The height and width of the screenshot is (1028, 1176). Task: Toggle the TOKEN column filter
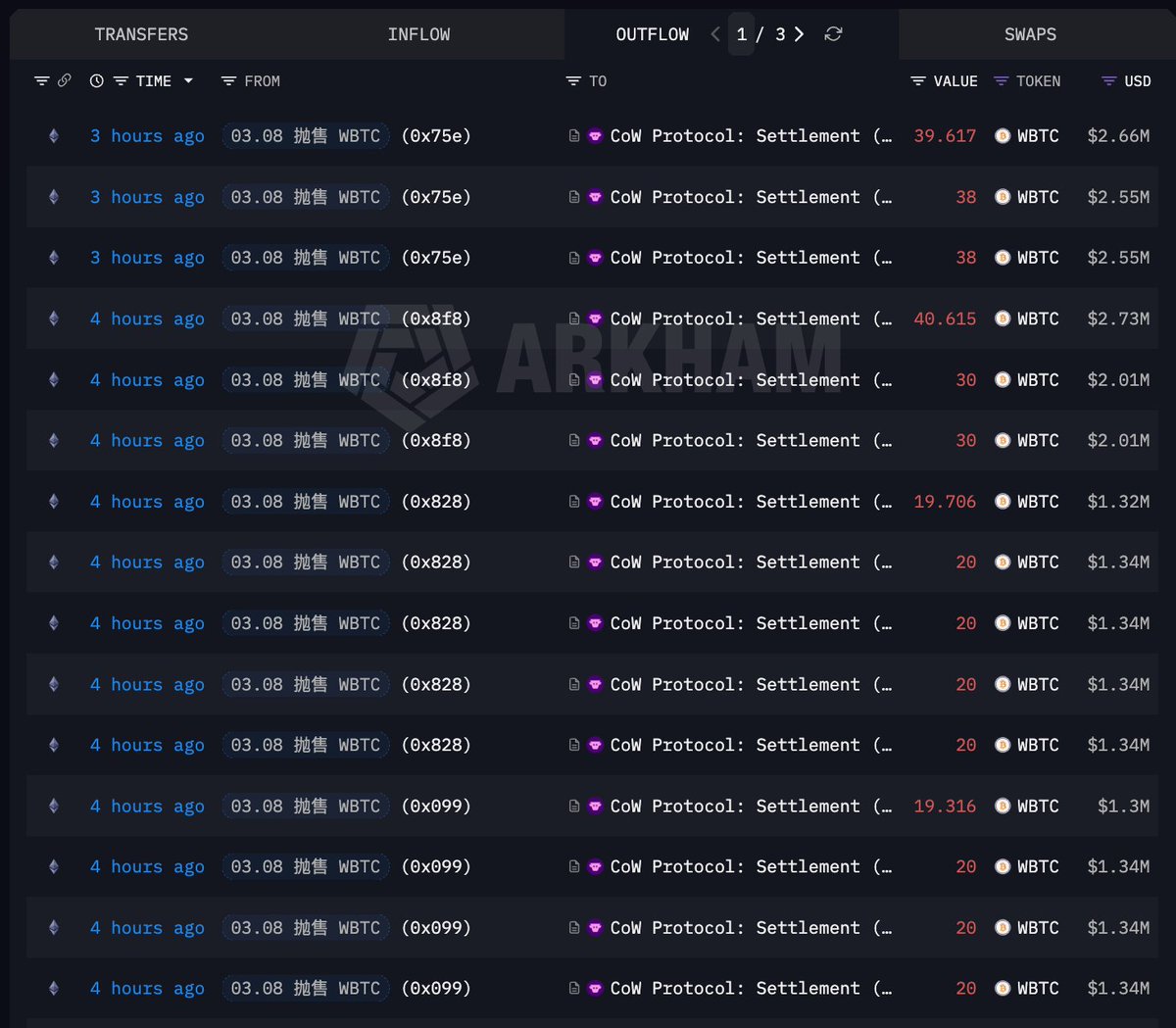click(x=1001, y=81)
